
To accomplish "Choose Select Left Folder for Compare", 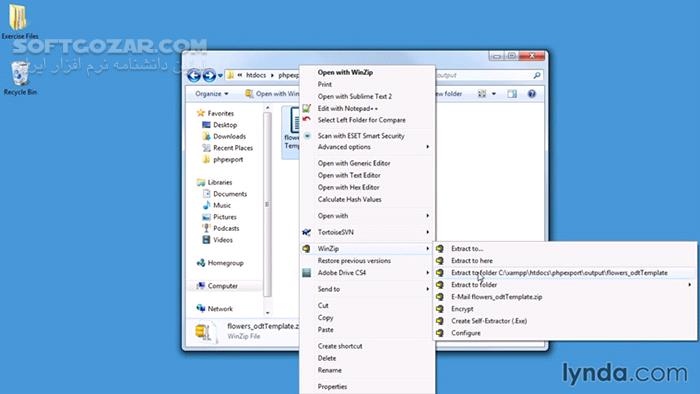I will click(362, 120).
